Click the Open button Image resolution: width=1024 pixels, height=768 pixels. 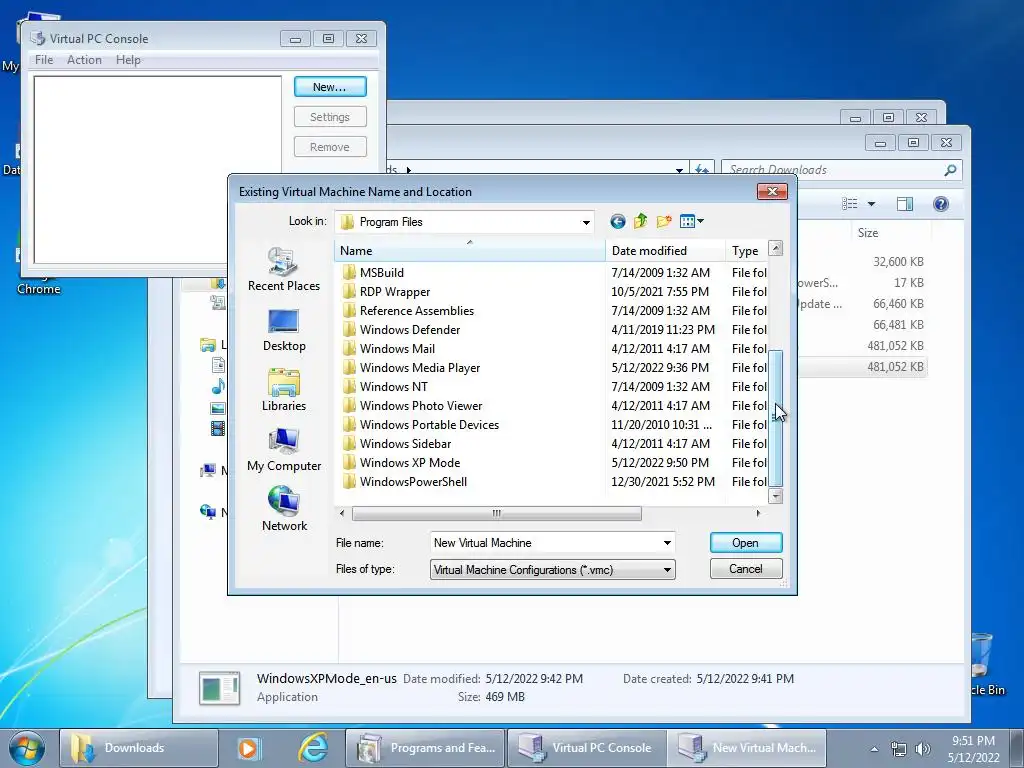pos(746,543)
